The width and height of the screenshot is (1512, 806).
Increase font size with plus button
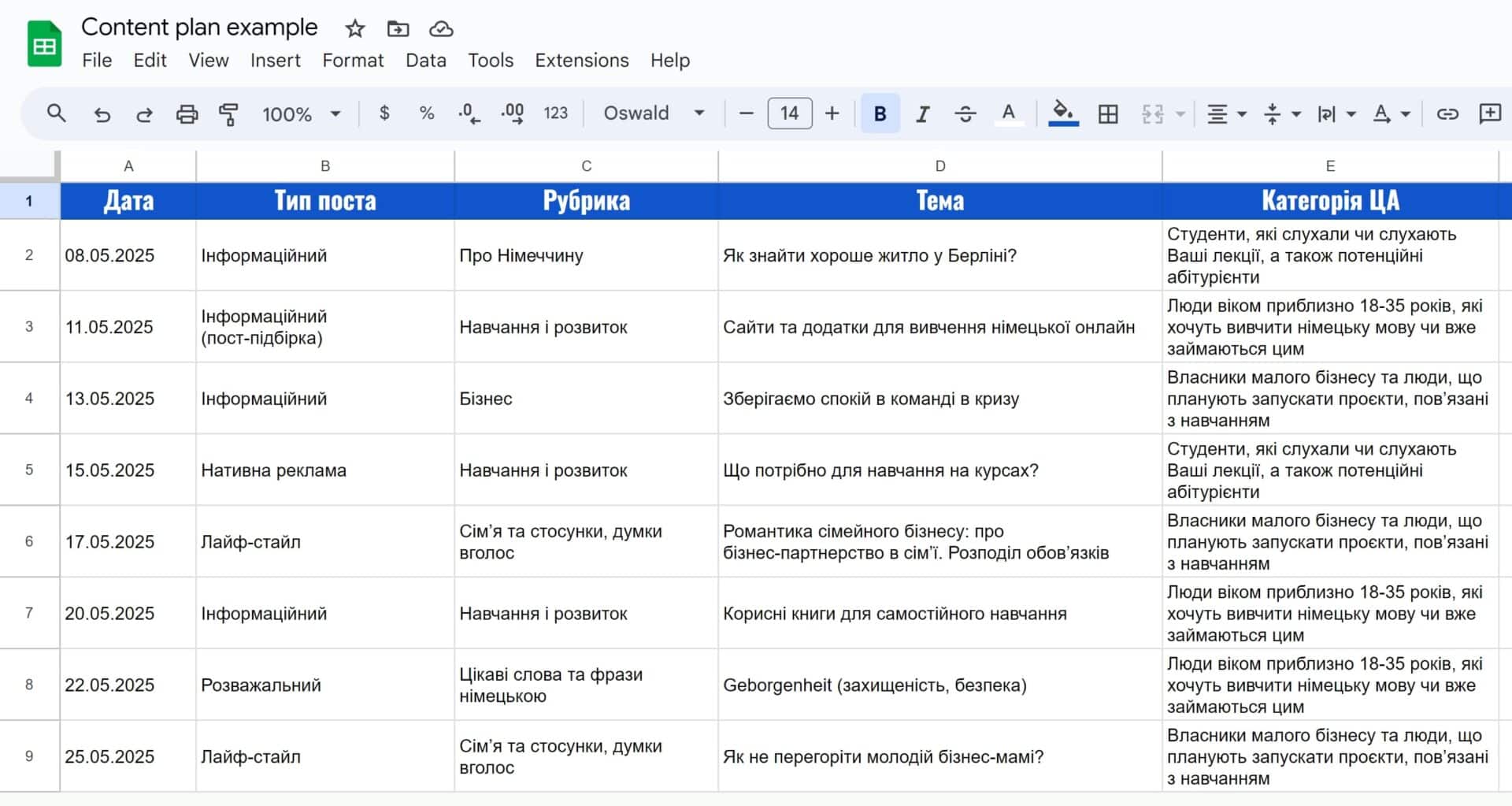click(x=832, y=113)
